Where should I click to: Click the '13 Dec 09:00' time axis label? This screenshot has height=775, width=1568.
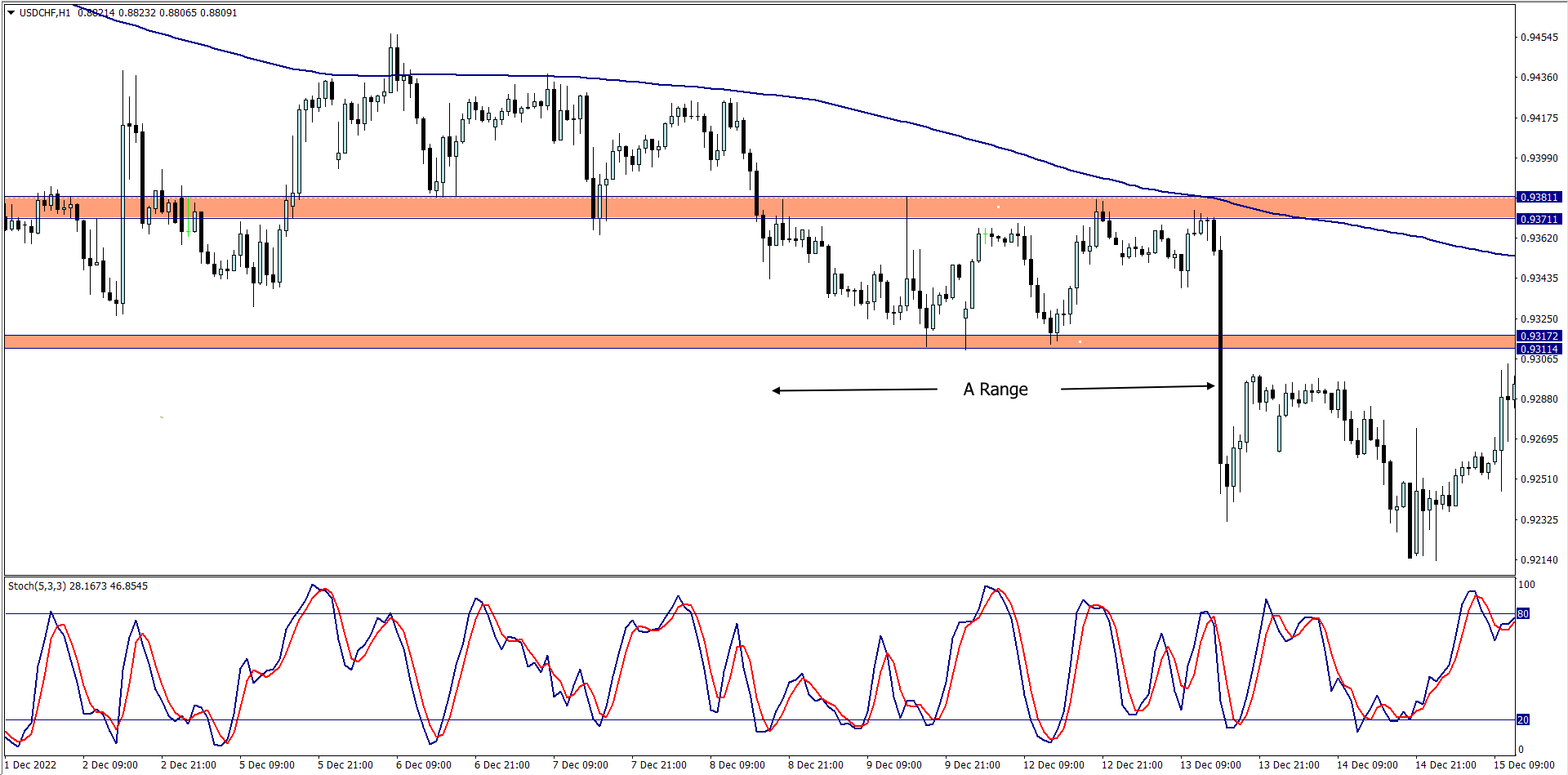pyautogui.click(x=1211, y=765)
